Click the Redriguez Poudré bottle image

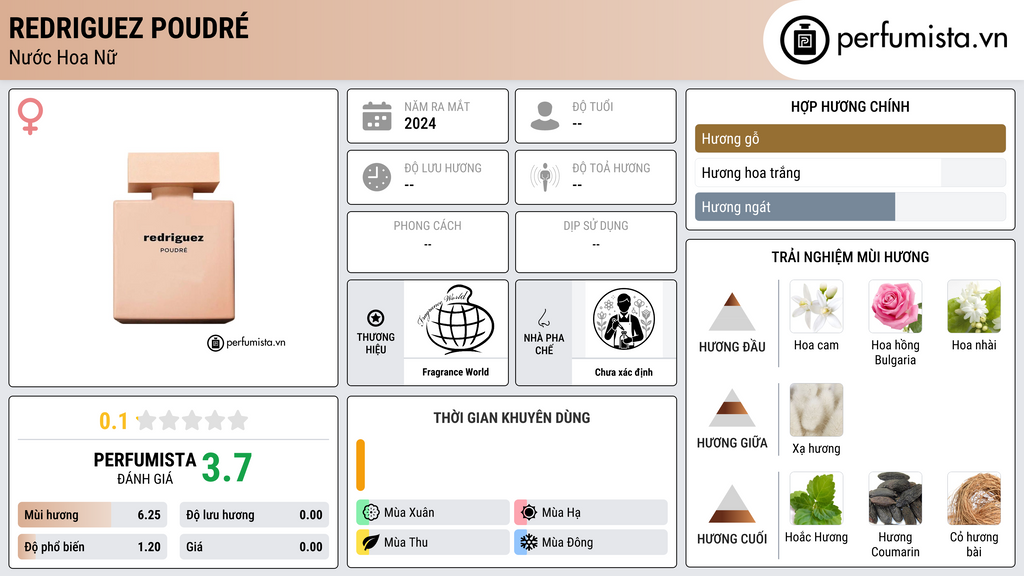[x=174, y=238]
